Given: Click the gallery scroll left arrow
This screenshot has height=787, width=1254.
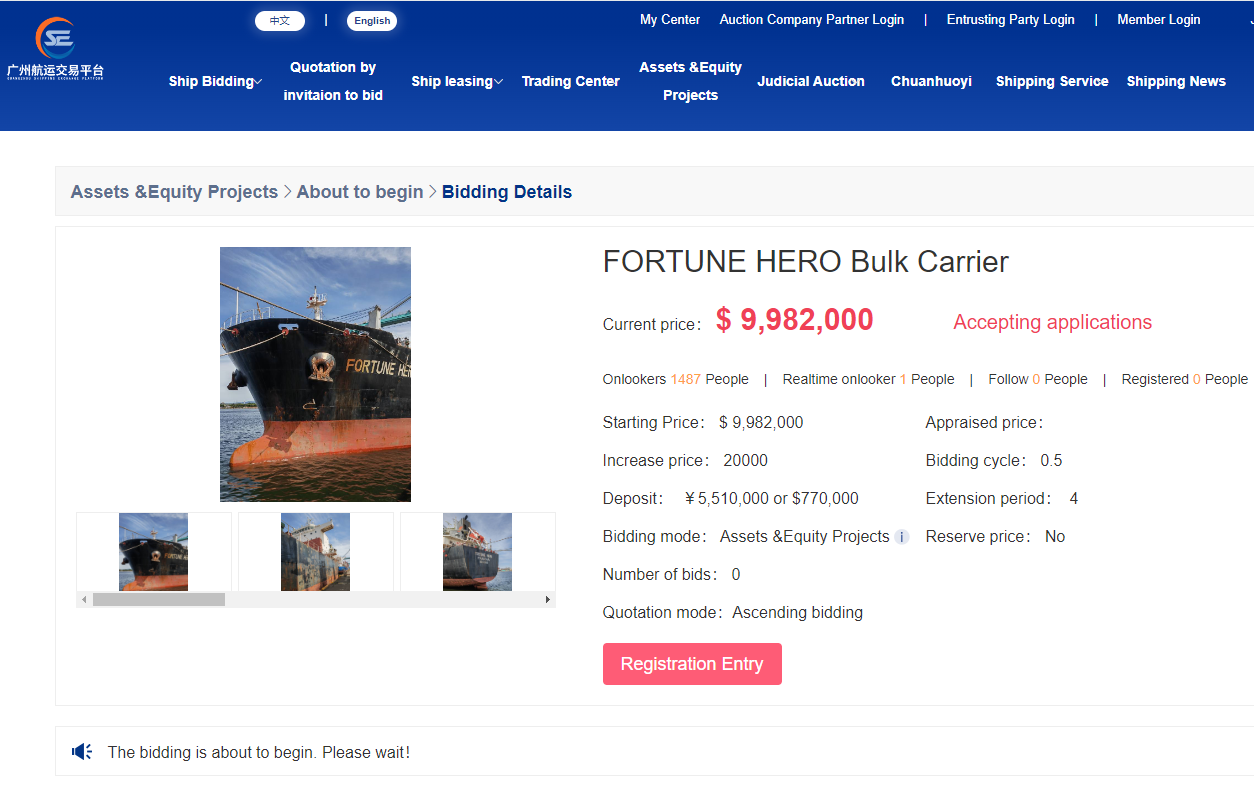Looking at the screenshot, I should 84,600.
